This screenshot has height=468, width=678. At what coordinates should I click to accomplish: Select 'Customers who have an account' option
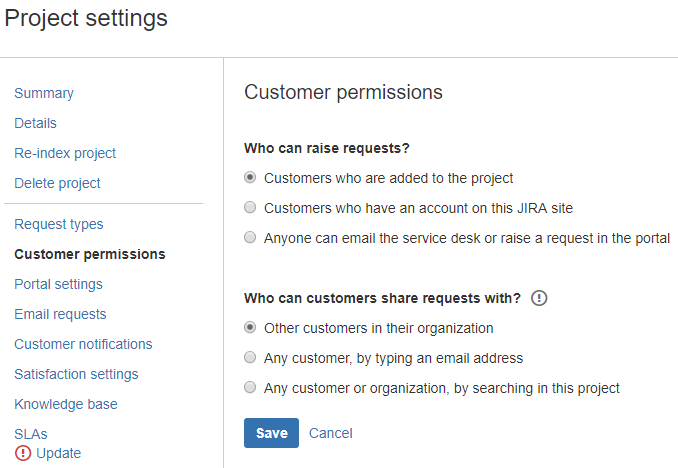(x=250, y=208)
